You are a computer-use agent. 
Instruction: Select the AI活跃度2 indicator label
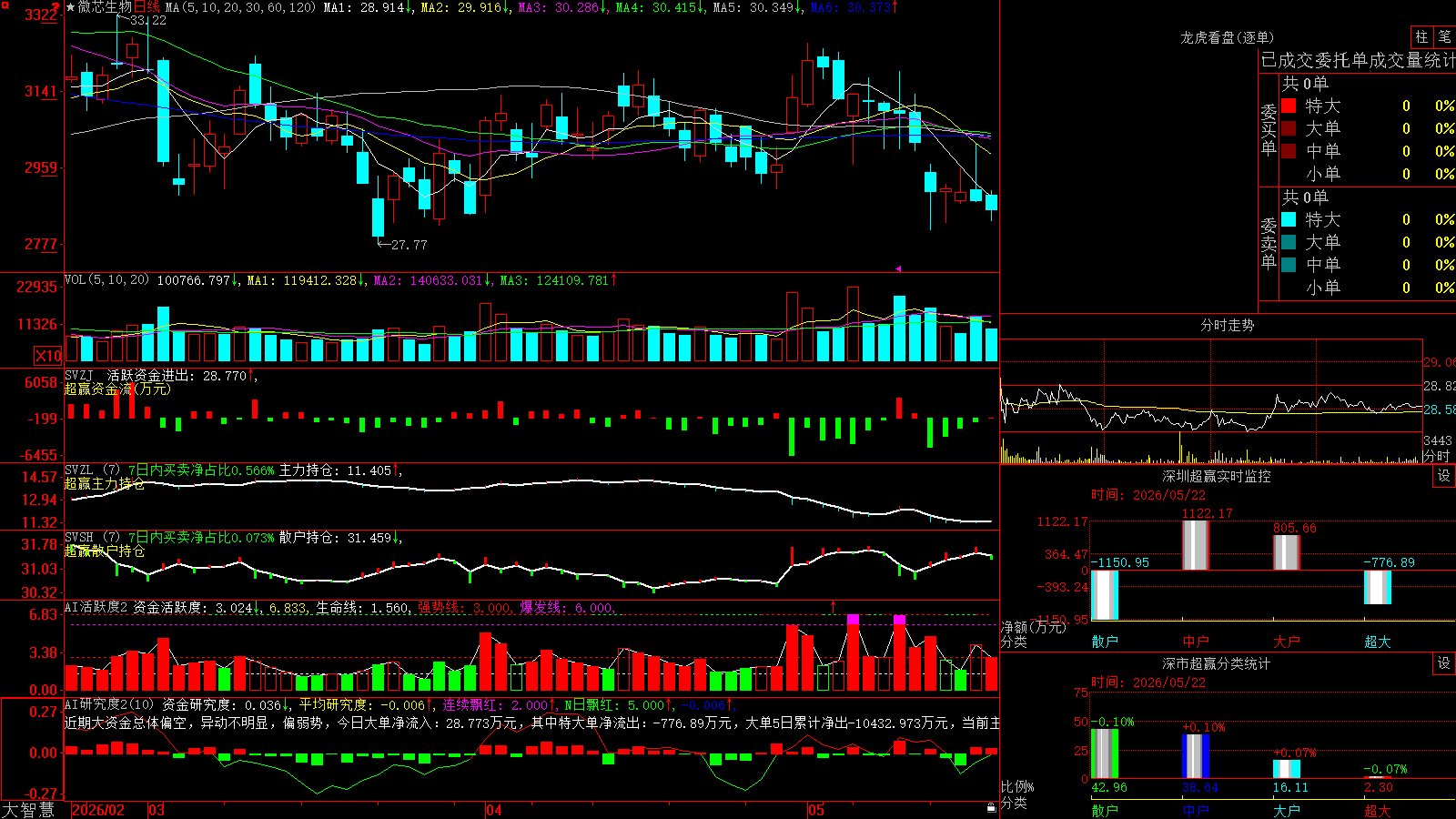click(x=96, y=607)
